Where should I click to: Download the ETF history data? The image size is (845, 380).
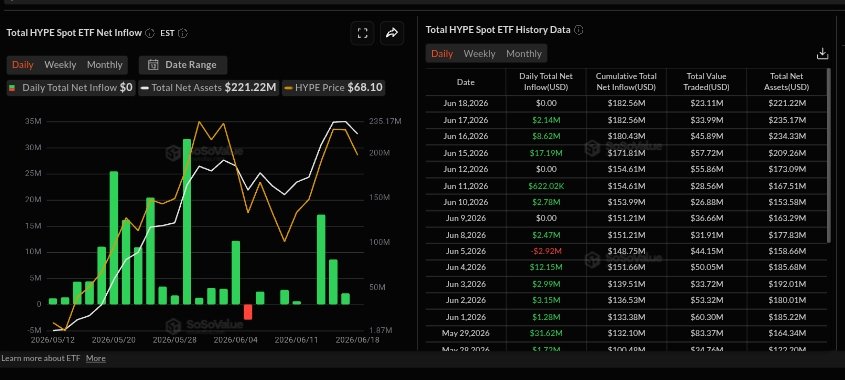tap(822, 53)
